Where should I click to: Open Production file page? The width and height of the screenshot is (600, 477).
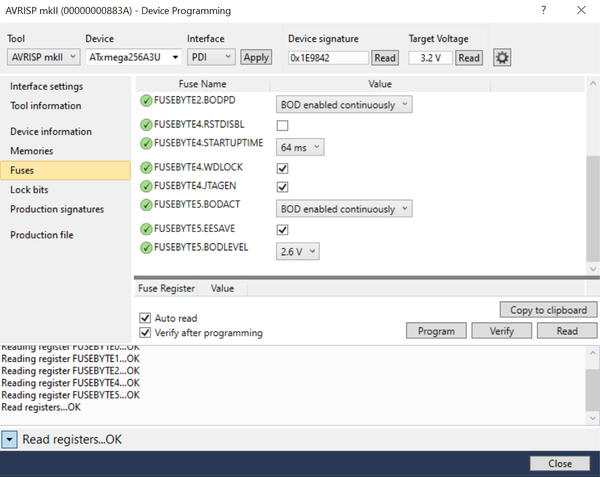pyautogui.click(x=42, y=235)
